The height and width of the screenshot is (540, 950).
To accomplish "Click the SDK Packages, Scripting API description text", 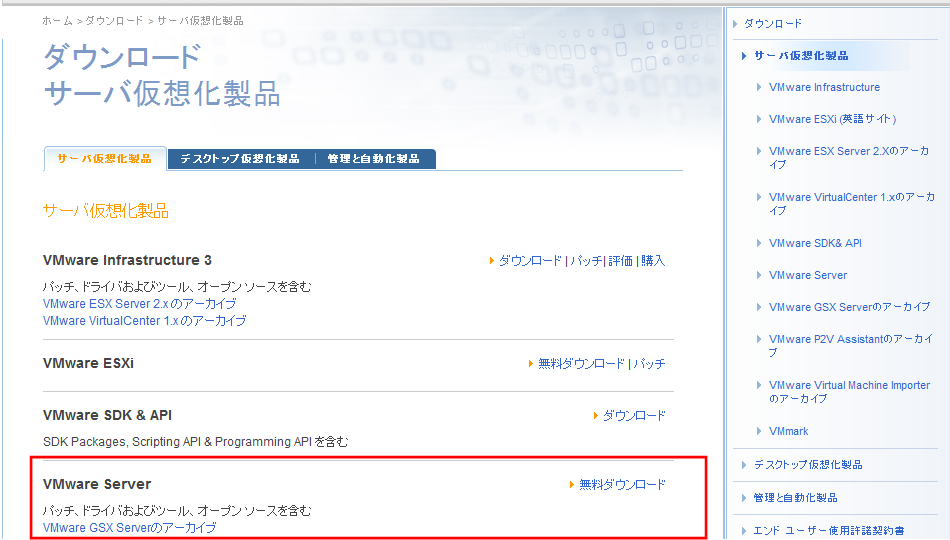I will click(196, 442).
